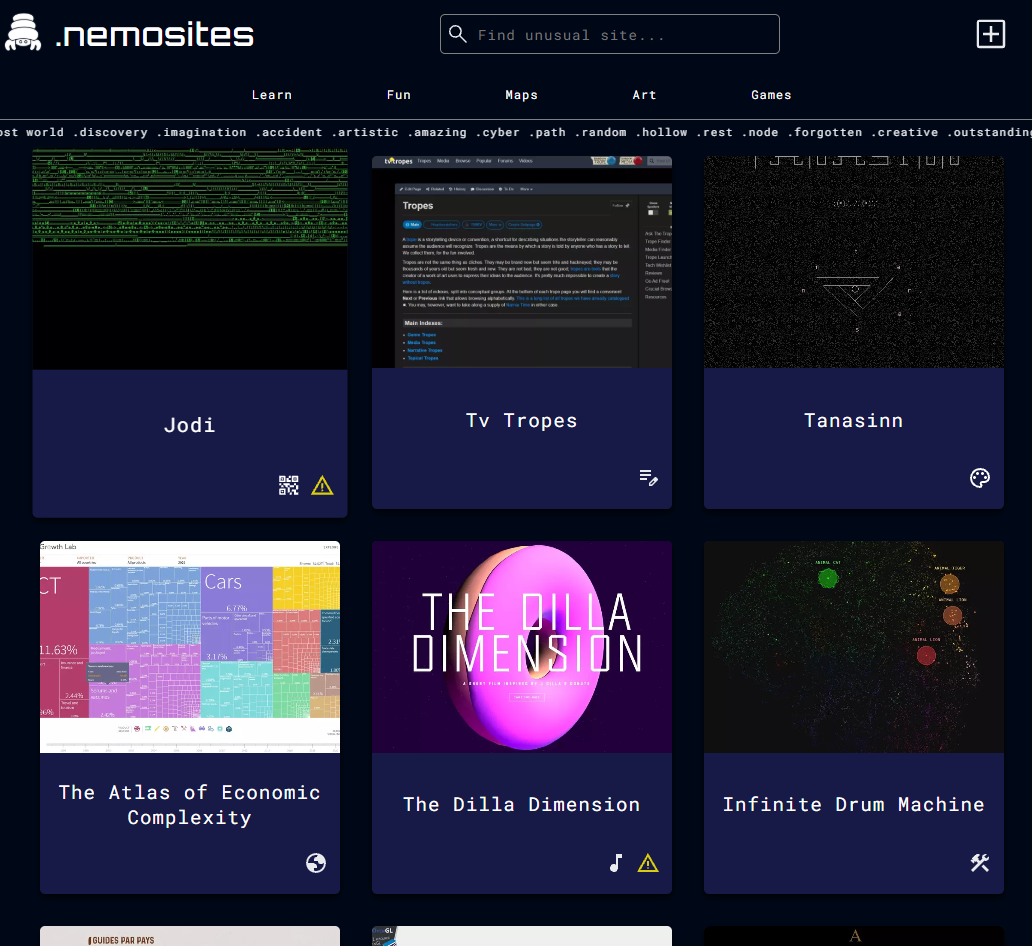Open the Tv Tropes screenshot thumbnail
Screen dimensions: 1032x946
(x=522, y=262)
